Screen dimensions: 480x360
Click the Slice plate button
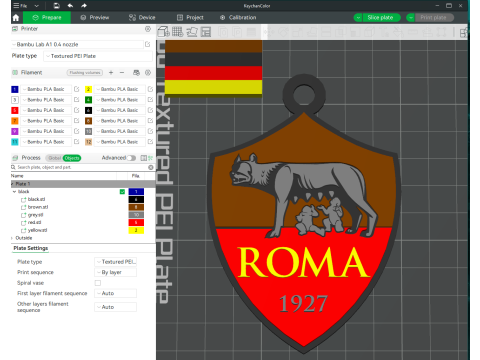coord(381,18)
